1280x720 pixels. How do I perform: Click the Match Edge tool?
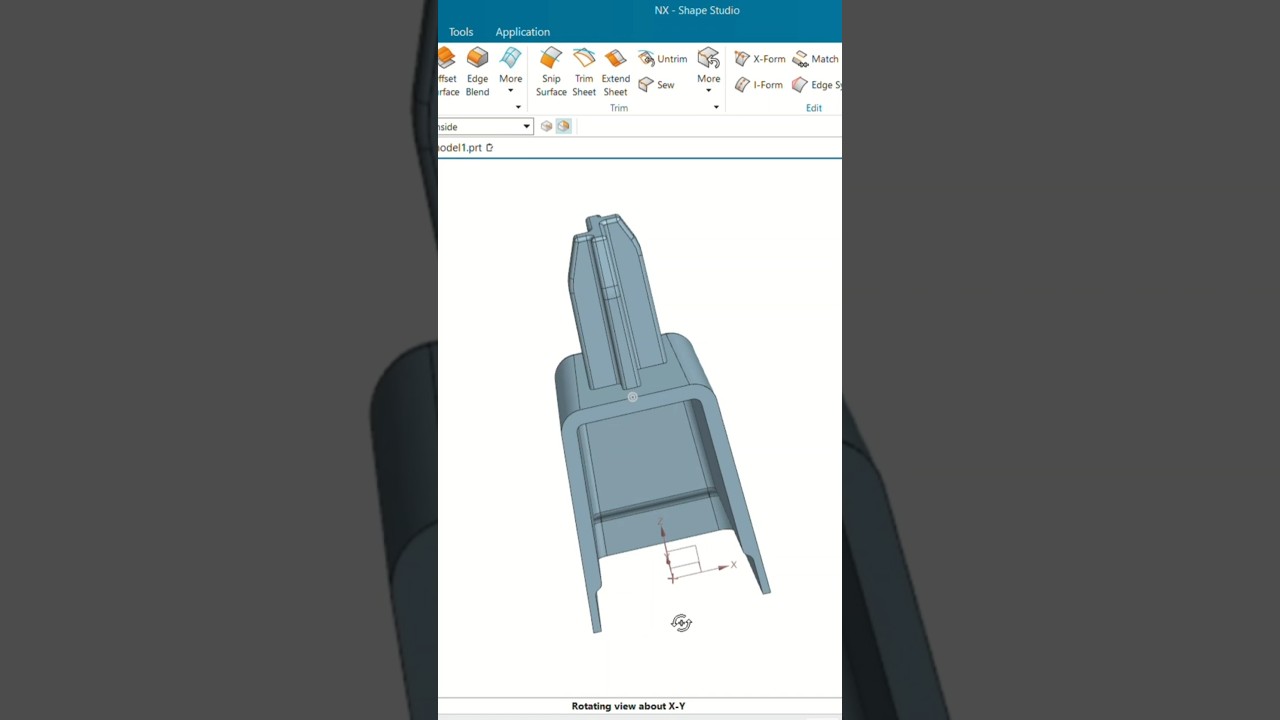(816, 59)
